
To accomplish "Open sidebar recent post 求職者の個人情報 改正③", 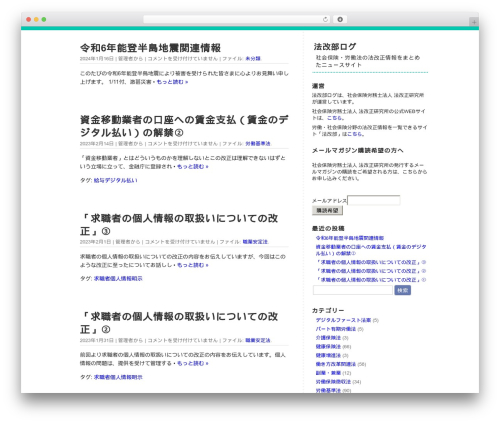I will pyautogui.click(x=371, y=262).
